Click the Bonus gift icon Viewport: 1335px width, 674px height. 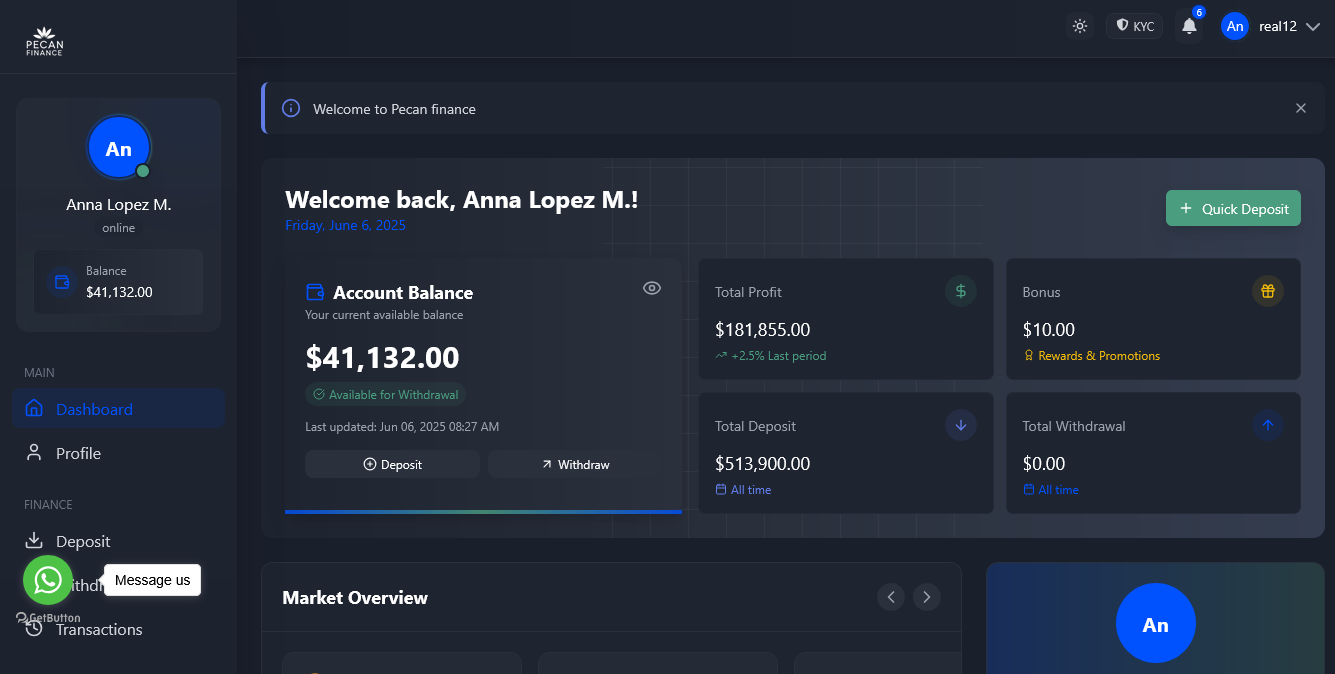1267,291
